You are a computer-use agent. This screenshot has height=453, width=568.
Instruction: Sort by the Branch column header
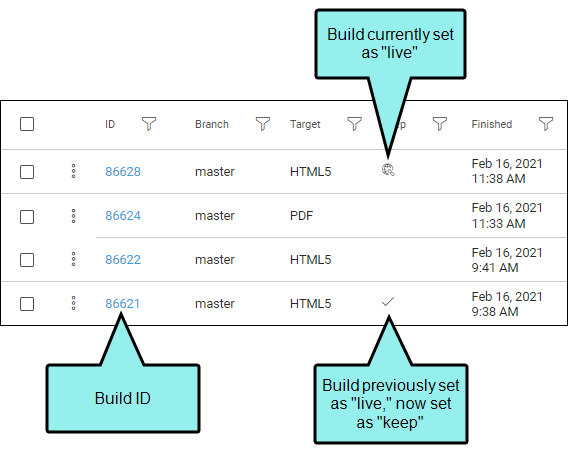coord(212,124)
